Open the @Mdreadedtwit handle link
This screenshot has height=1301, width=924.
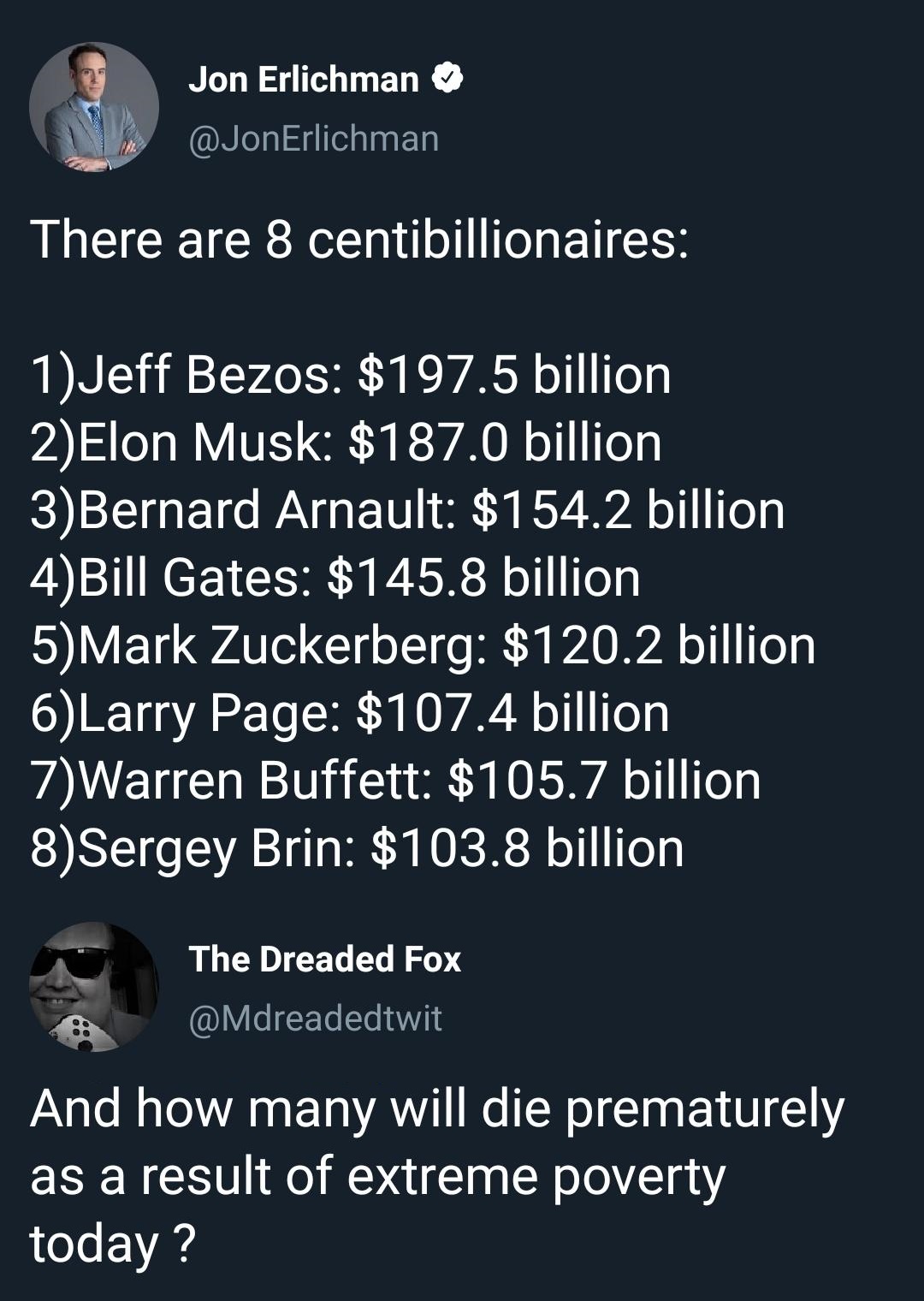point(315,1018)
